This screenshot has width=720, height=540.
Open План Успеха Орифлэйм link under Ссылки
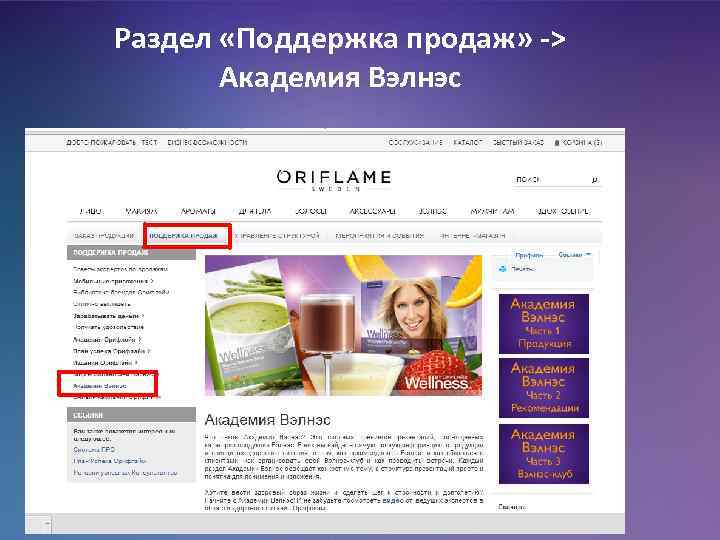click(110, 461)
